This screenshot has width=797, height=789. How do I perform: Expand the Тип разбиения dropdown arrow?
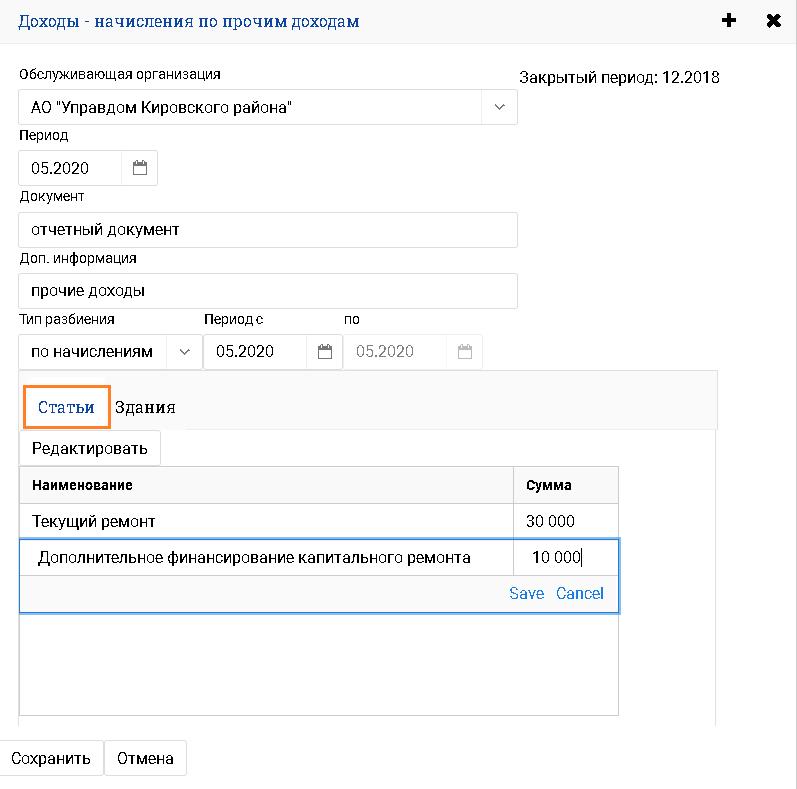click(184, 351)
